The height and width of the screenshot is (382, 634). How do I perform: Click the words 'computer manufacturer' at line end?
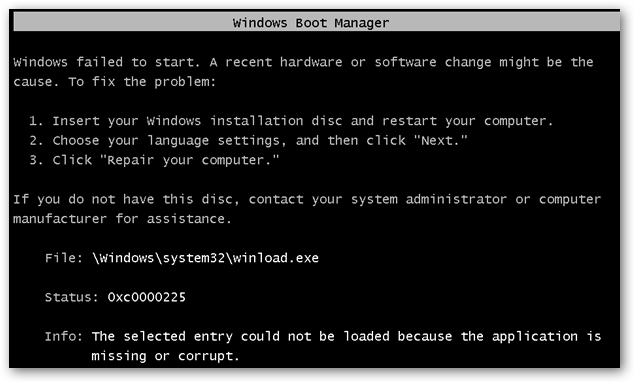point(570,199)
